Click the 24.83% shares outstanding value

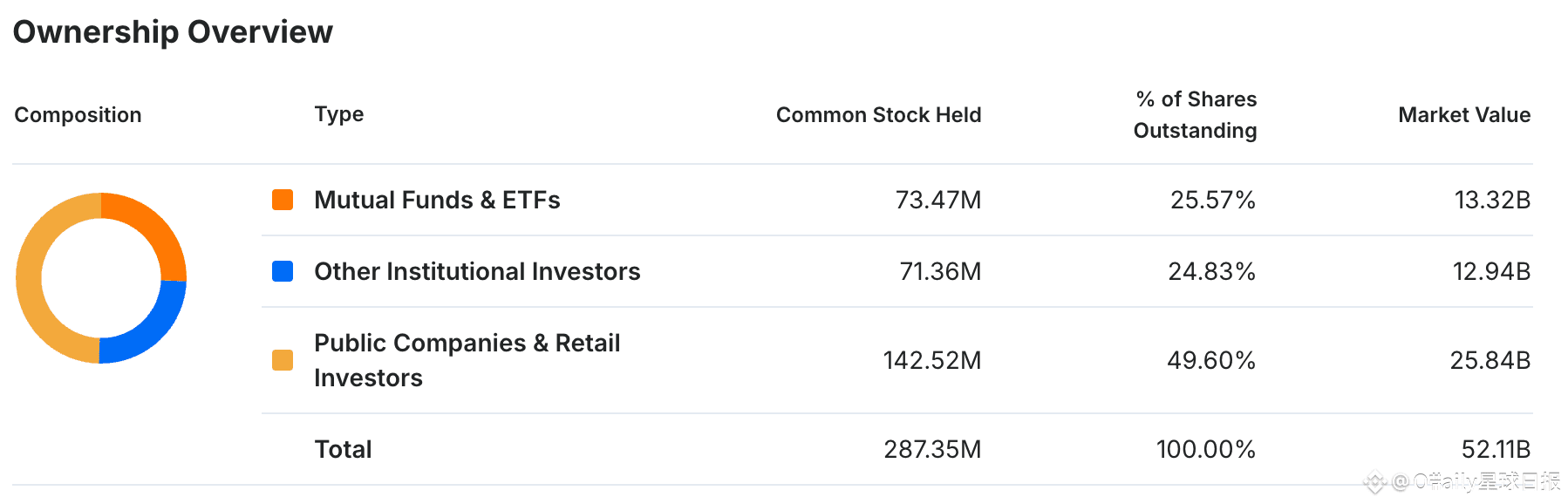pos(1211,271)
